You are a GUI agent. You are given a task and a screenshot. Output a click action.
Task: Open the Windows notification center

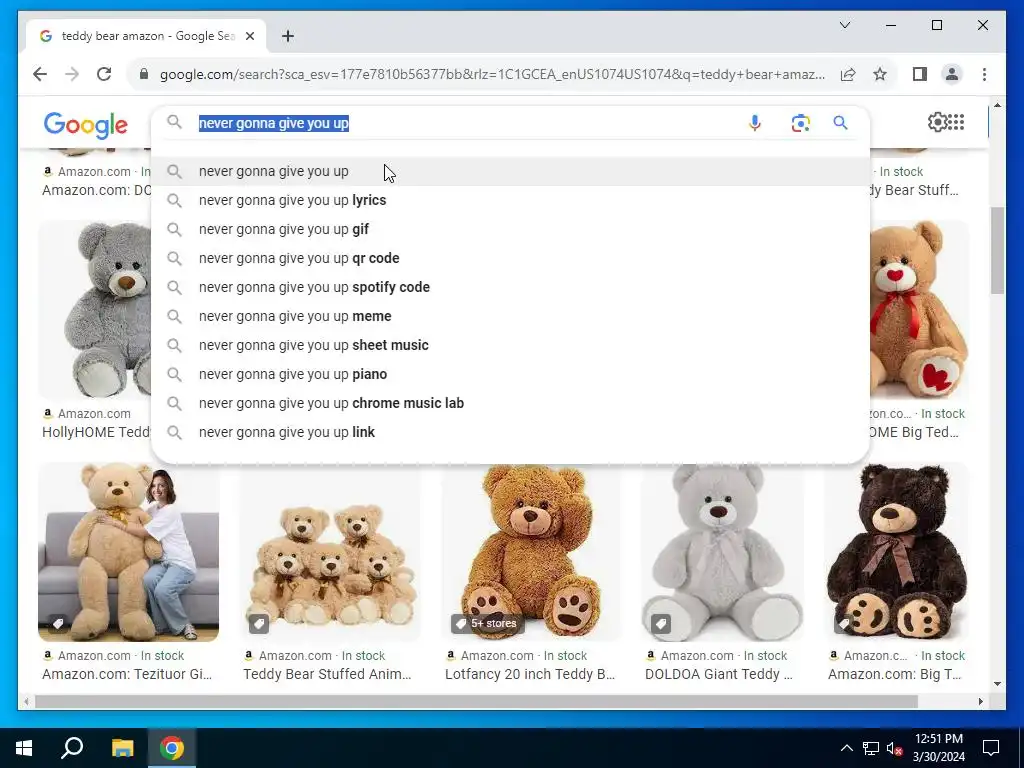[991, 748]
